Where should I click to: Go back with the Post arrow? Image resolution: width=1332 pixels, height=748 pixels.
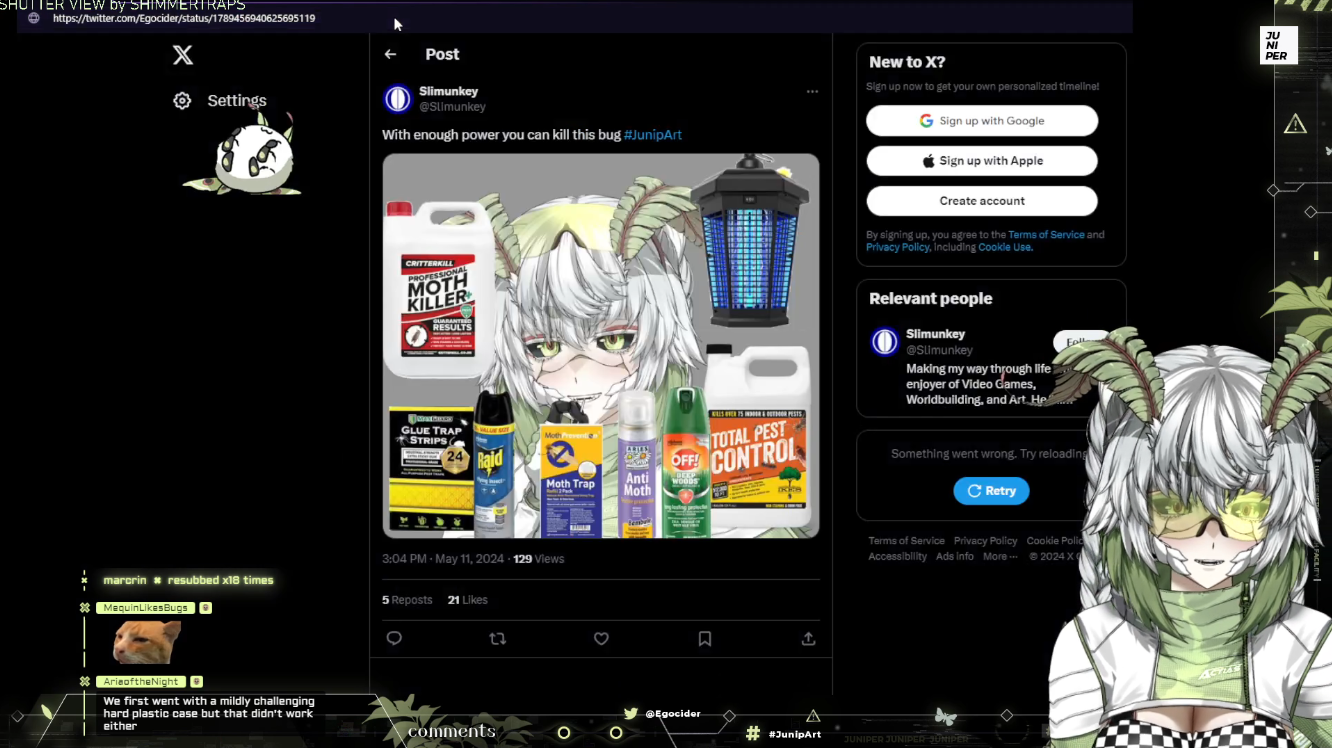tap(391, 54)
